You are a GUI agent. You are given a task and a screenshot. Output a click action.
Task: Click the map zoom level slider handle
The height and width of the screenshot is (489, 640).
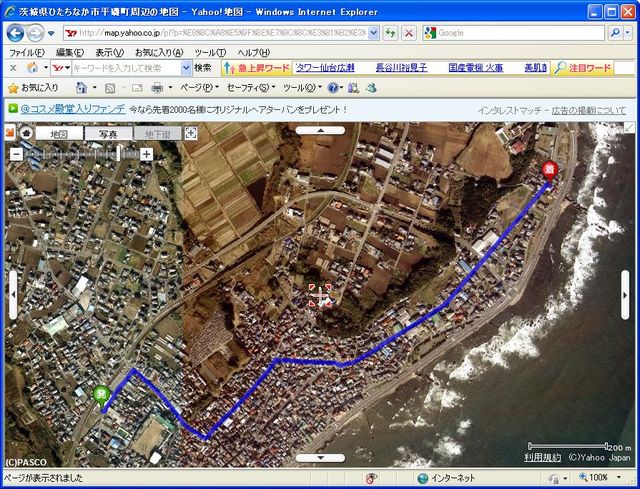coord(119,154)
